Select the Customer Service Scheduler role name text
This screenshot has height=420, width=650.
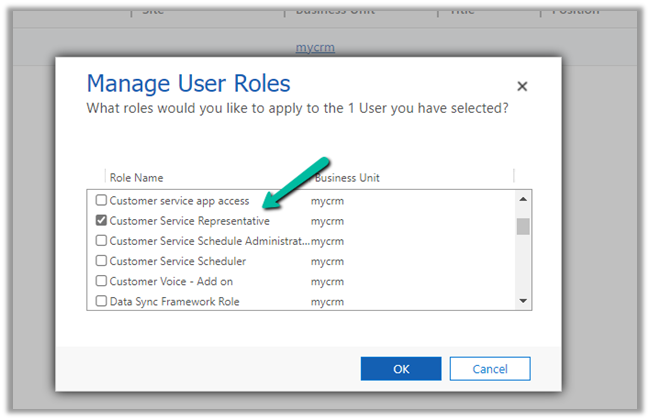178,261
